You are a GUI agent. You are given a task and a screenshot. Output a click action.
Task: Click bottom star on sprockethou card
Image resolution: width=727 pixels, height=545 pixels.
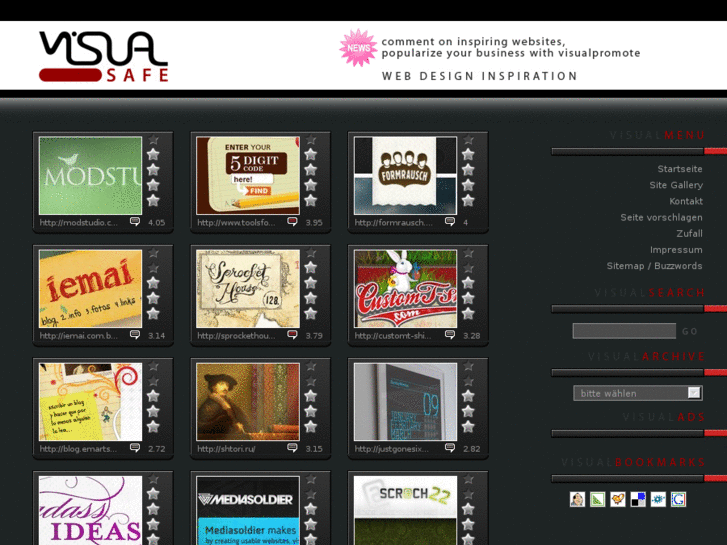pyautogui.click(x=311, y=314)
